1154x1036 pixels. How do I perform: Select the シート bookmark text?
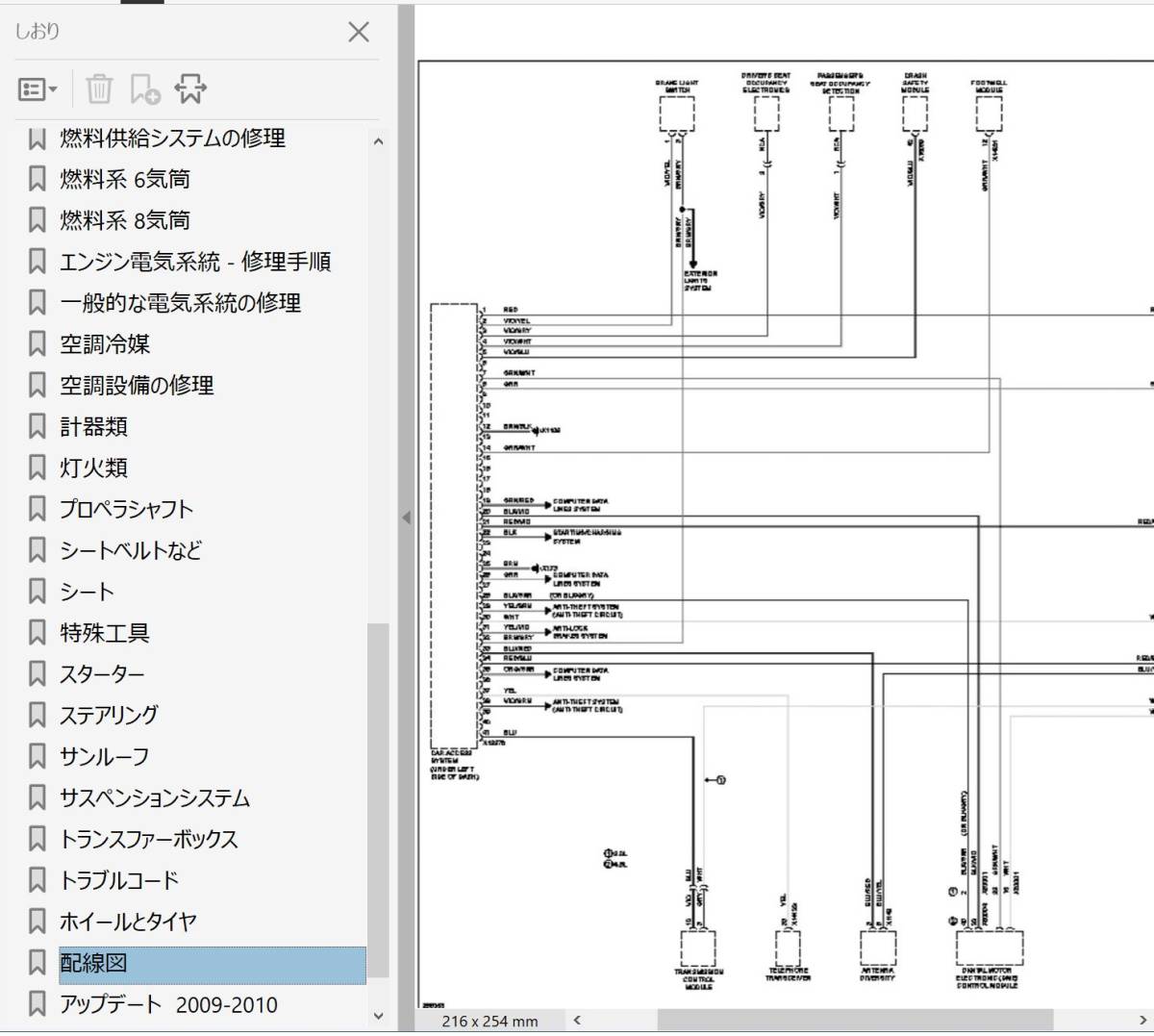click(x=87, y=592)
